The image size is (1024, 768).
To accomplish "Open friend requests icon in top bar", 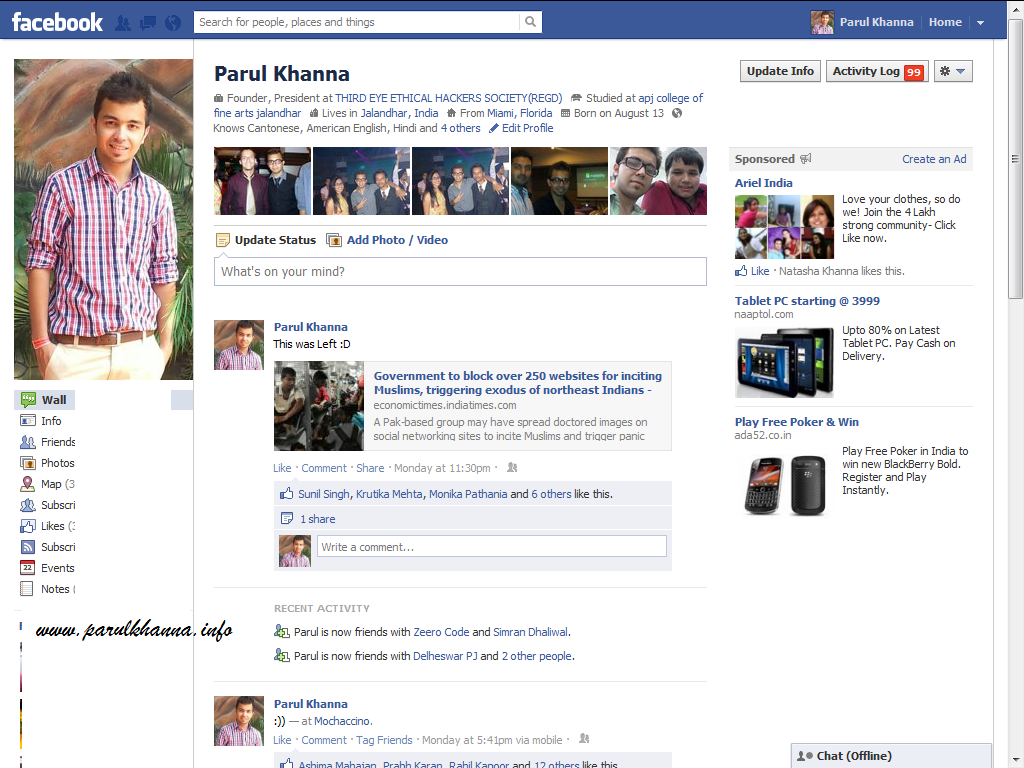I will [123, 23].
